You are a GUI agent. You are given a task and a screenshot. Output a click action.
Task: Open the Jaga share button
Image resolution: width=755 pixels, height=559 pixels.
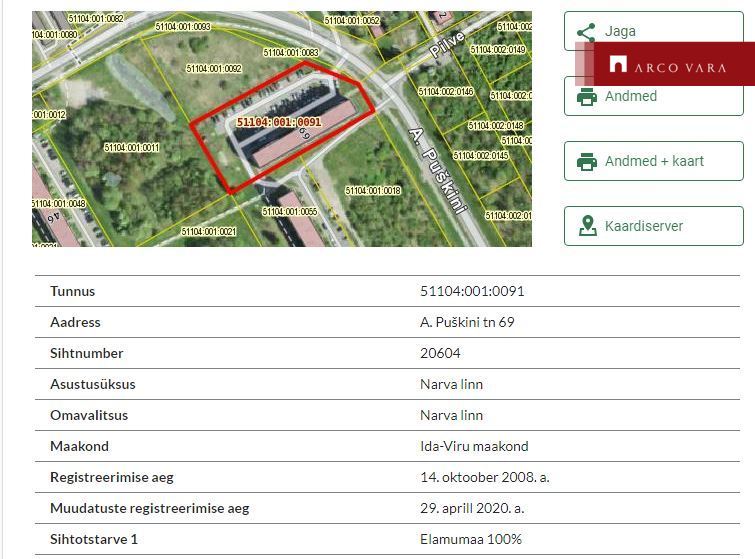tap(653, 31)
